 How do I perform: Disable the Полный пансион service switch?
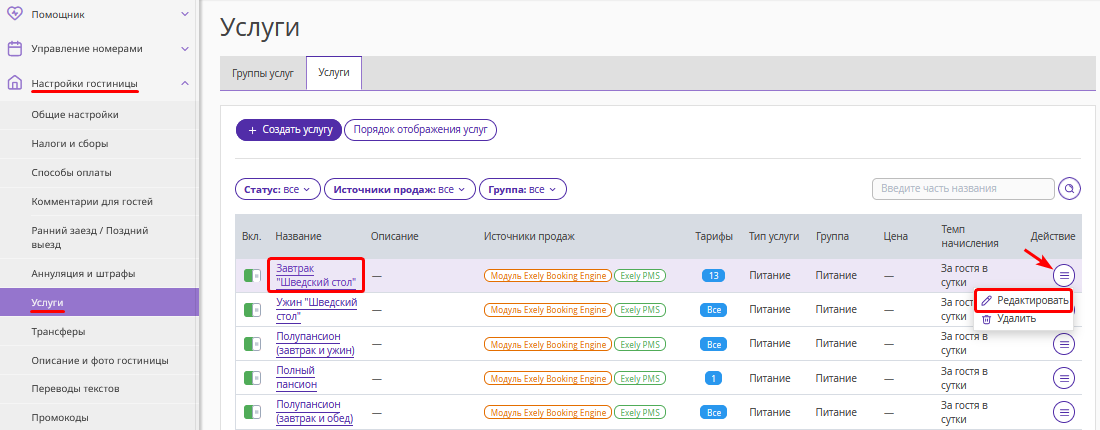pos(252,378)
